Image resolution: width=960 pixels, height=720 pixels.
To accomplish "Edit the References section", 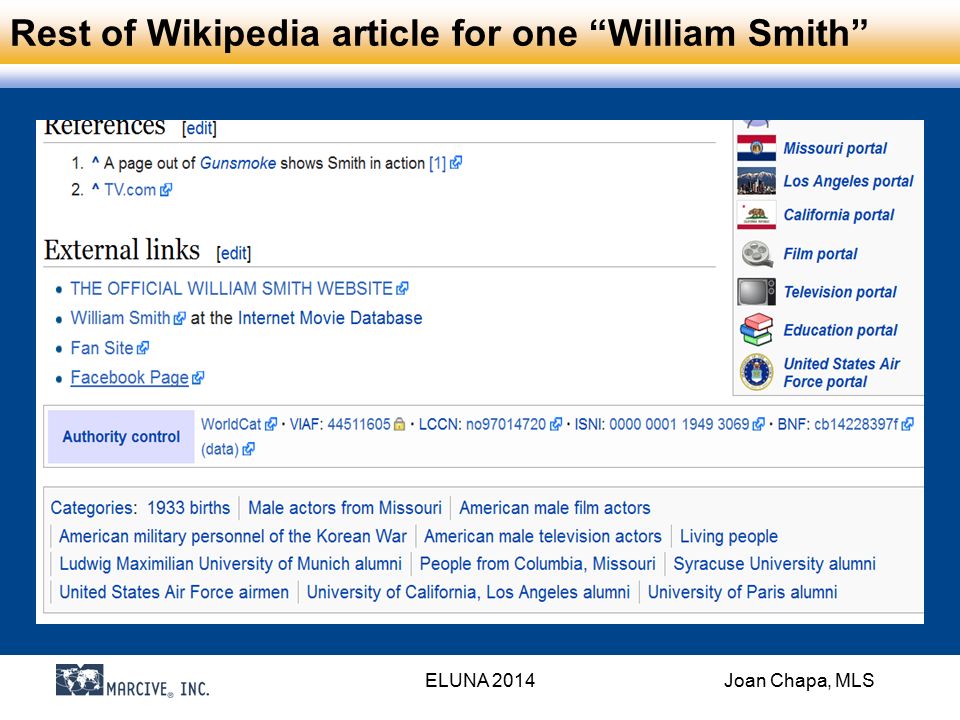I will [199, 128].
